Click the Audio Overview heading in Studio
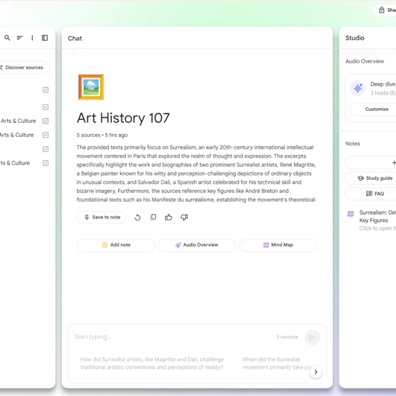This screenshot has width=396, height=396. click(x=365, y=61)
